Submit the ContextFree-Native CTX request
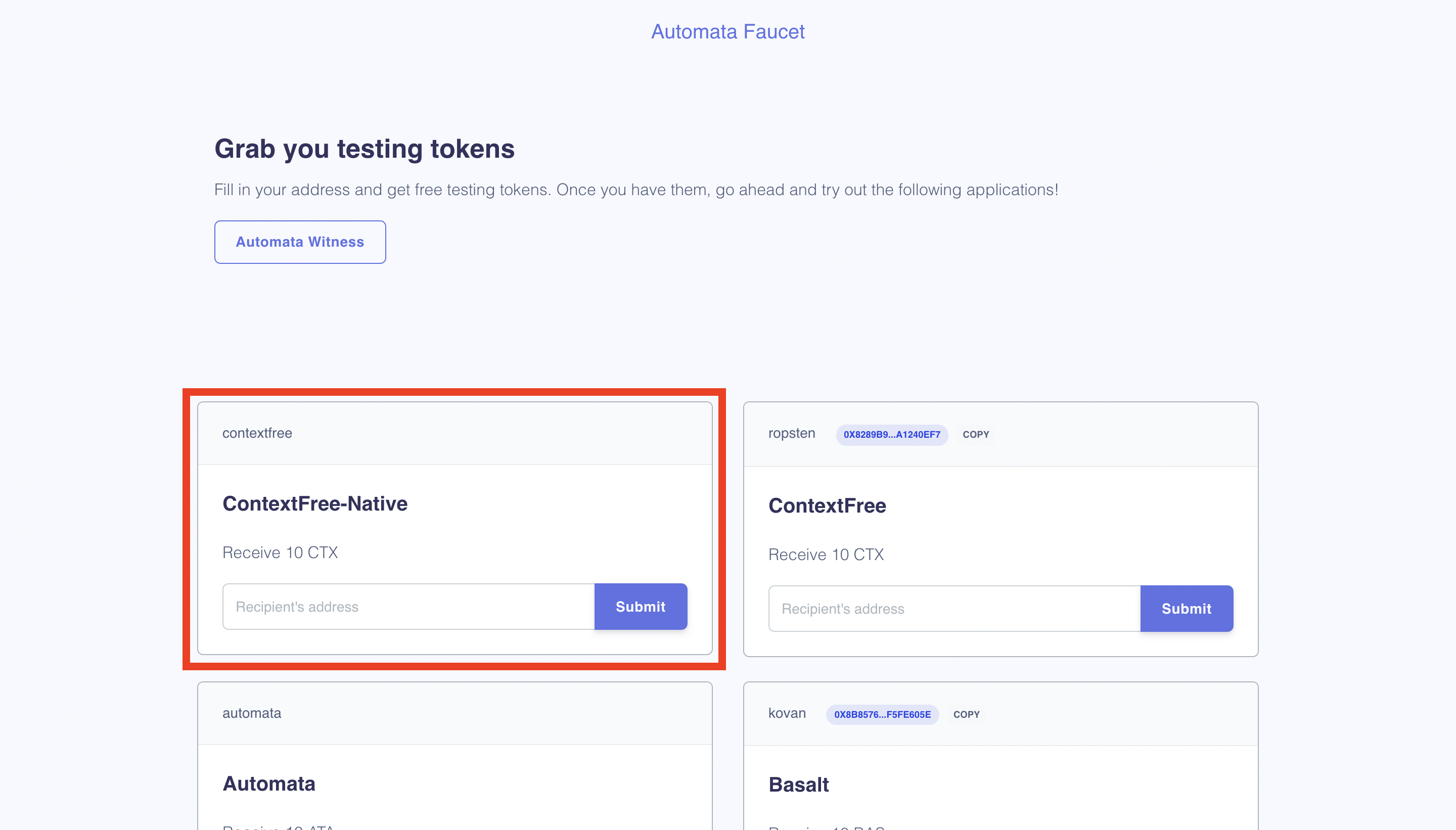1456x830 pixels. click(x=640, y=607)
